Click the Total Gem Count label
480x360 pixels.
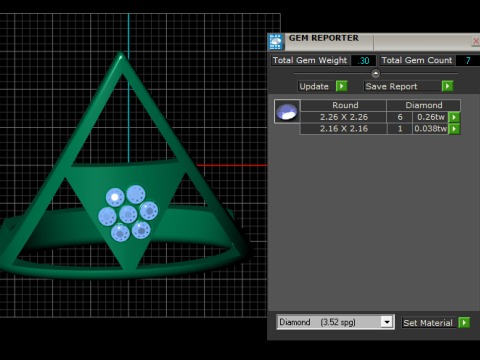(417, 60)
